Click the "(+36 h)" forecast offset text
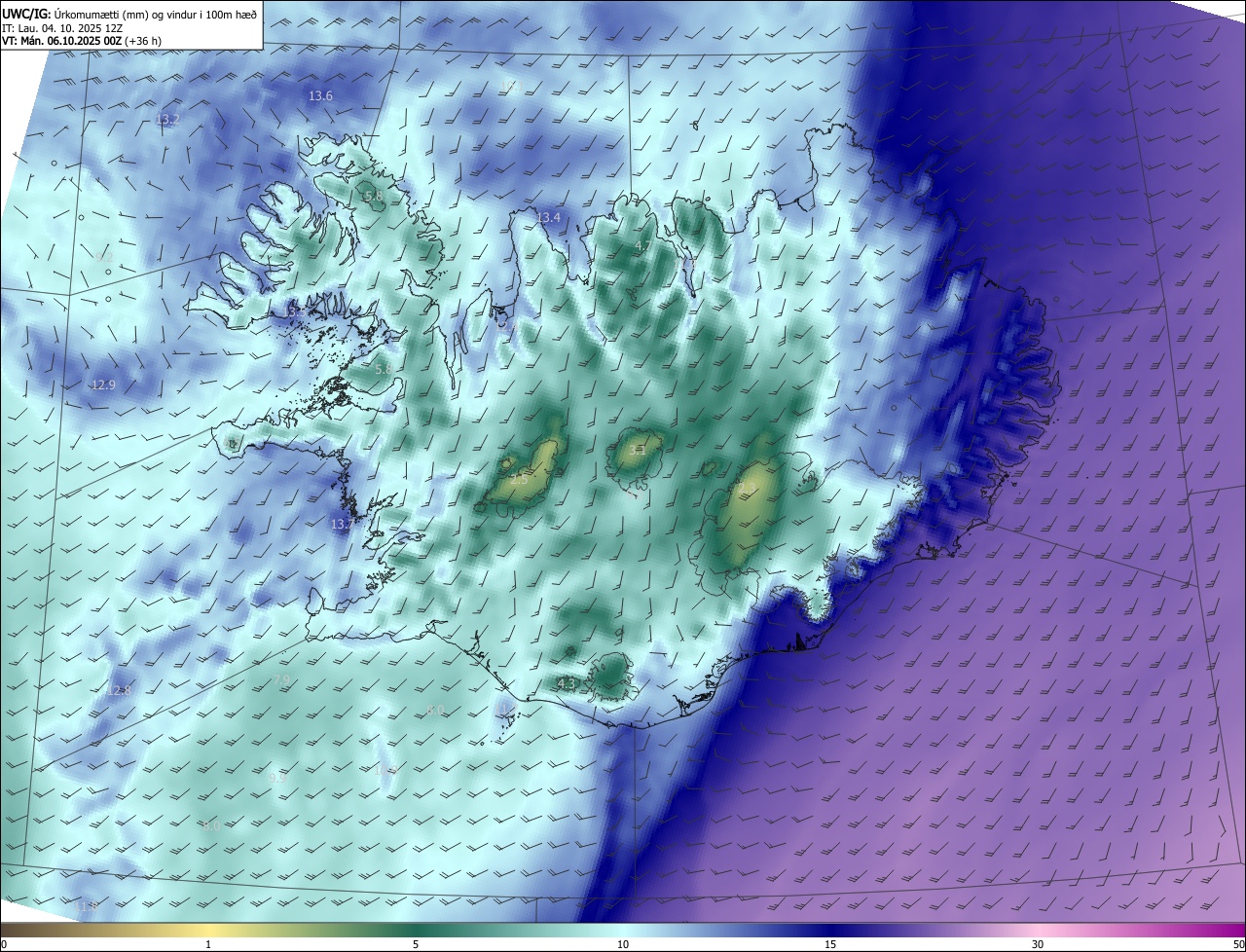Viewport: 1246px width, 952px height. coord(144,41)
